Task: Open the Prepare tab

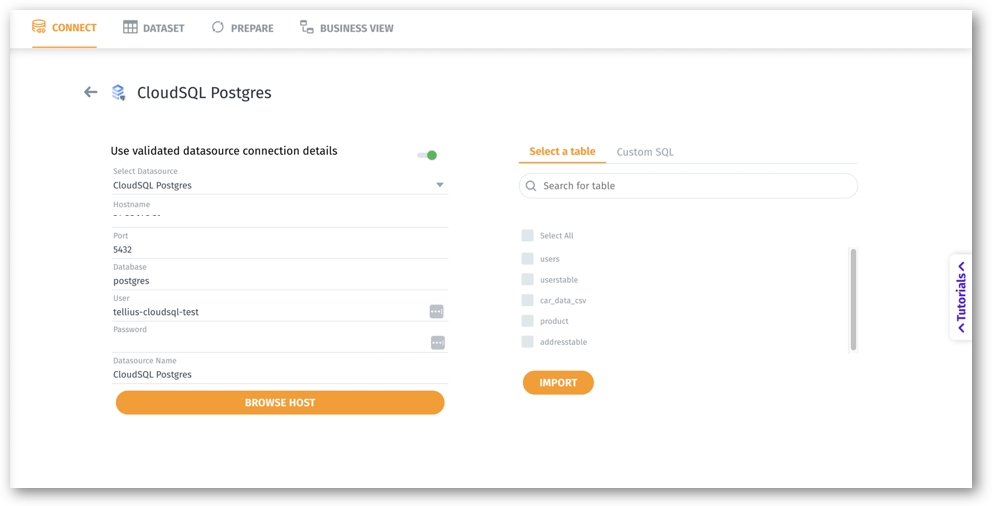Action: [x=242, y=28]
